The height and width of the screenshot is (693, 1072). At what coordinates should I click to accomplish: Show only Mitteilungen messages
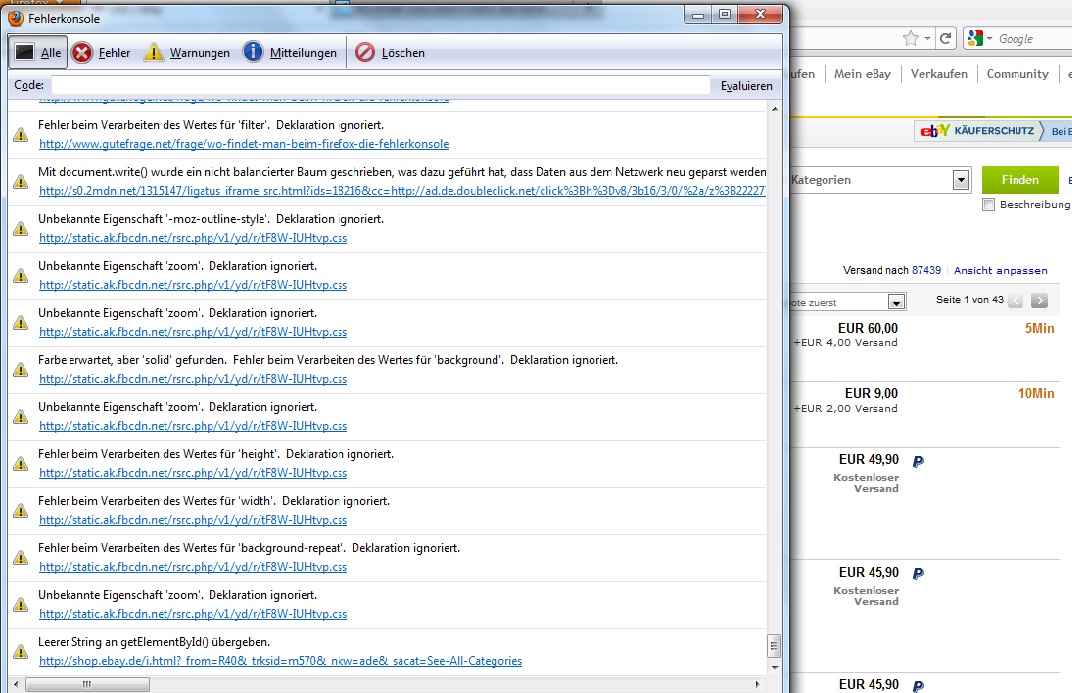290,53
